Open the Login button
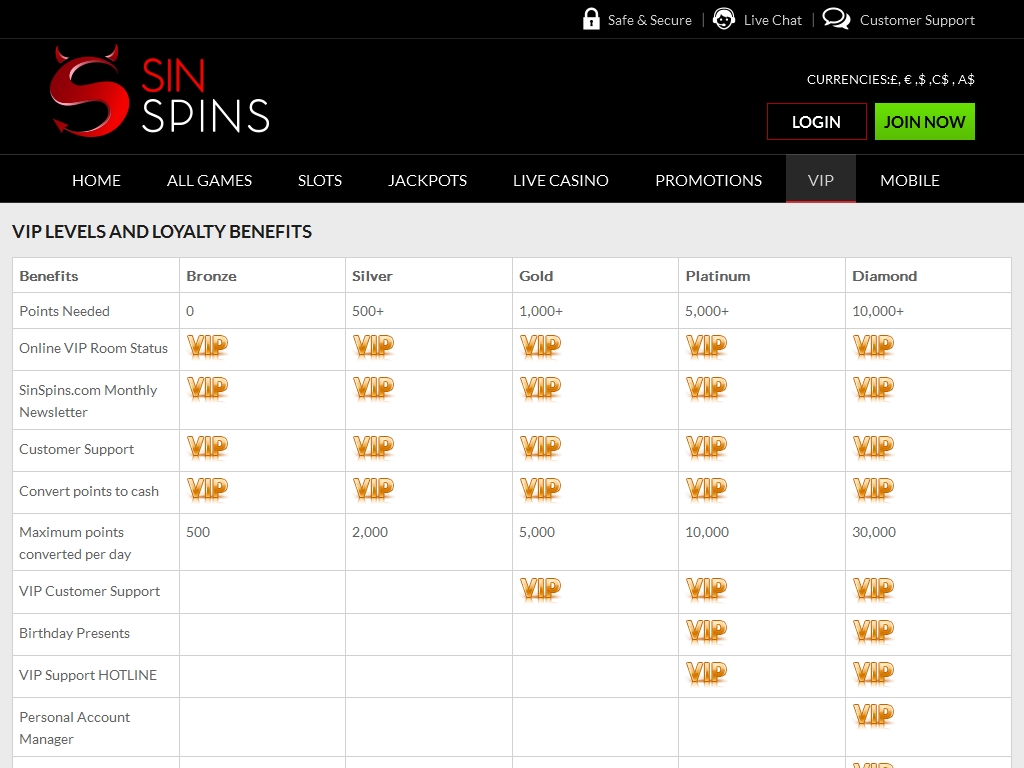This screenshot has height=768, width=1024. tap(816, 122)
